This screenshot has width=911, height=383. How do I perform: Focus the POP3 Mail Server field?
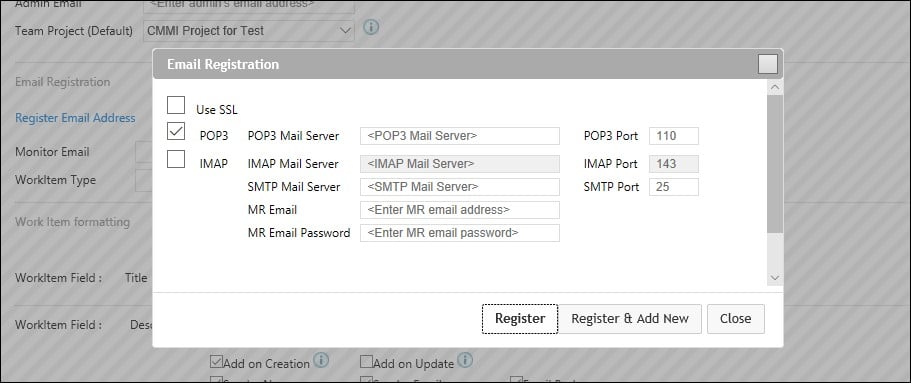460,136
